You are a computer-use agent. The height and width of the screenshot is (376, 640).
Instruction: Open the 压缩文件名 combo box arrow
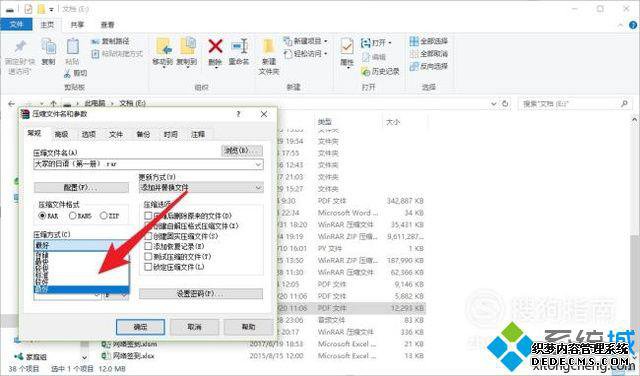[x=258, y=164]
